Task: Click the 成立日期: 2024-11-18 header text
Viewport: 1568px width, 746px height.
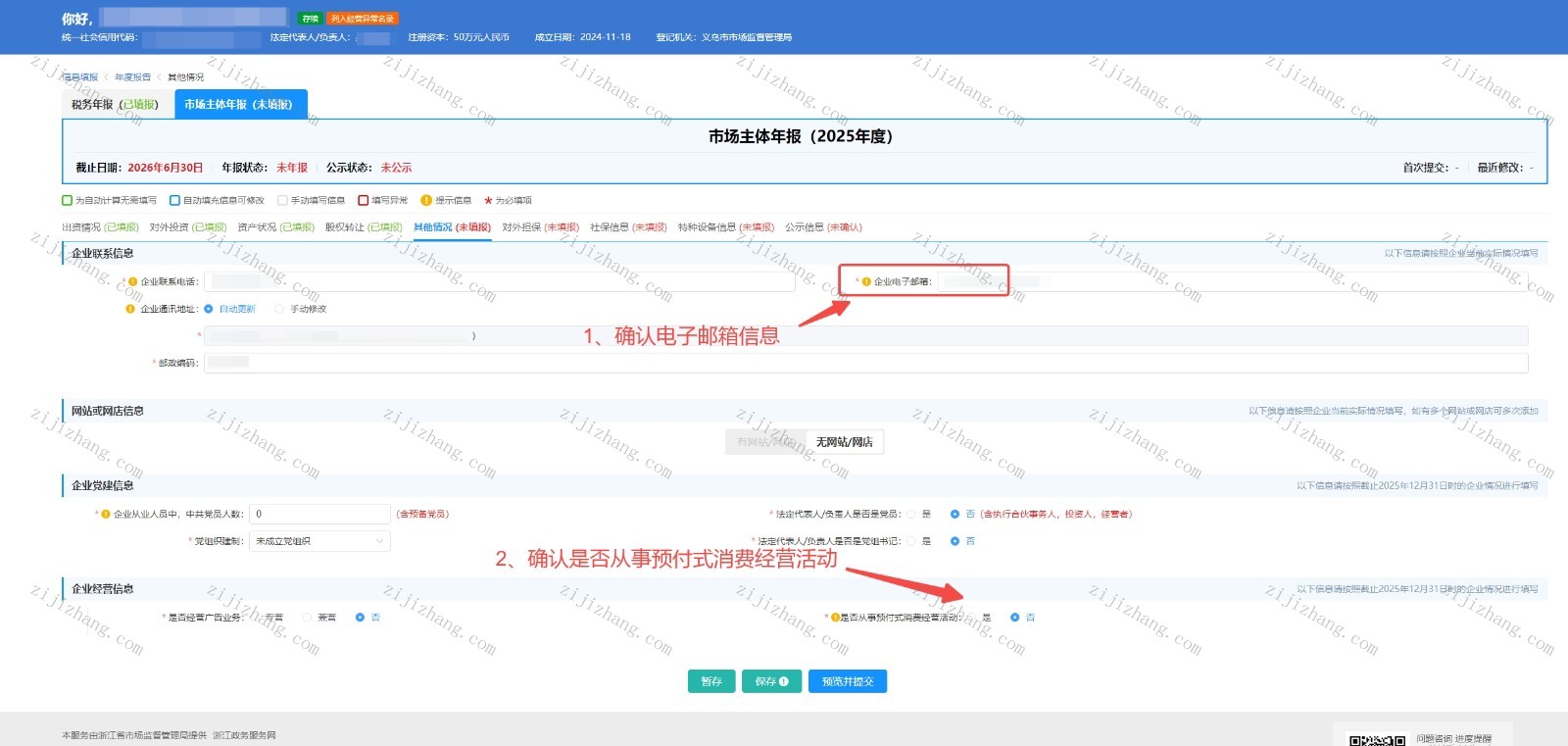Action: [x=583, y=37]
